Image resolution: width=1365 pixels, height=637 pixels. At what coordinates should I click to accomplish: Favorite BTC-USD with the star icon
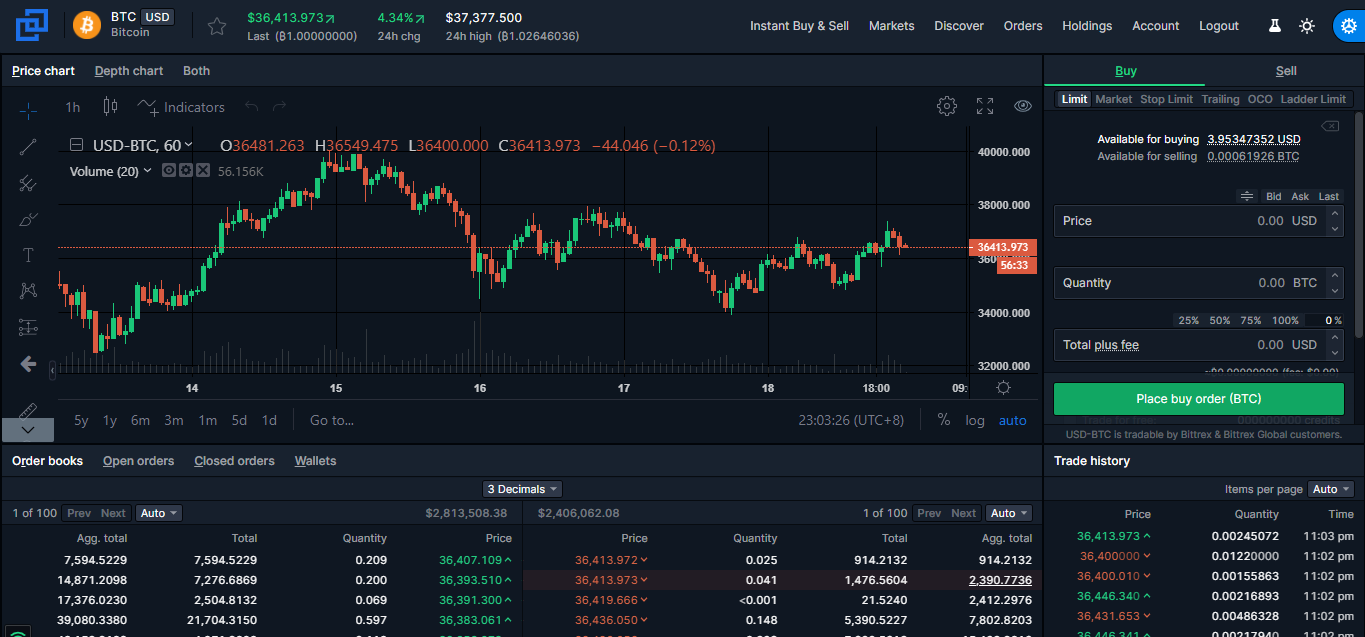click(217, 26)
